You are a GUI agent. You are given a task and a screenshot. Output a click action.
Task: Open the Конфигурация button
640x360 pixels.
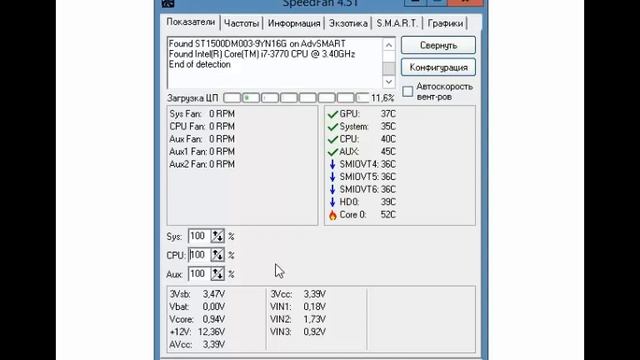[438, 67]
